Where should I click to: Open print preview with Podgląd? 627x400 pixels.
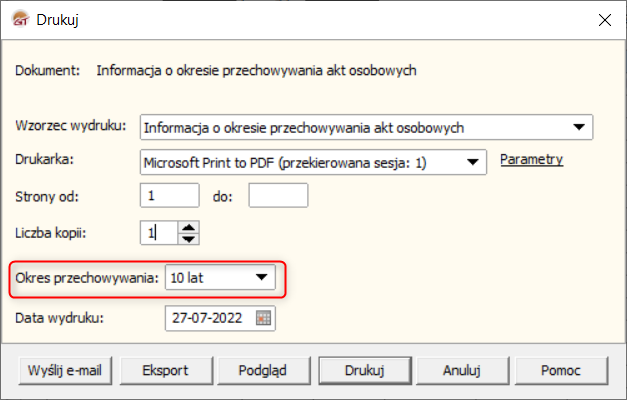tap(262, 370)
